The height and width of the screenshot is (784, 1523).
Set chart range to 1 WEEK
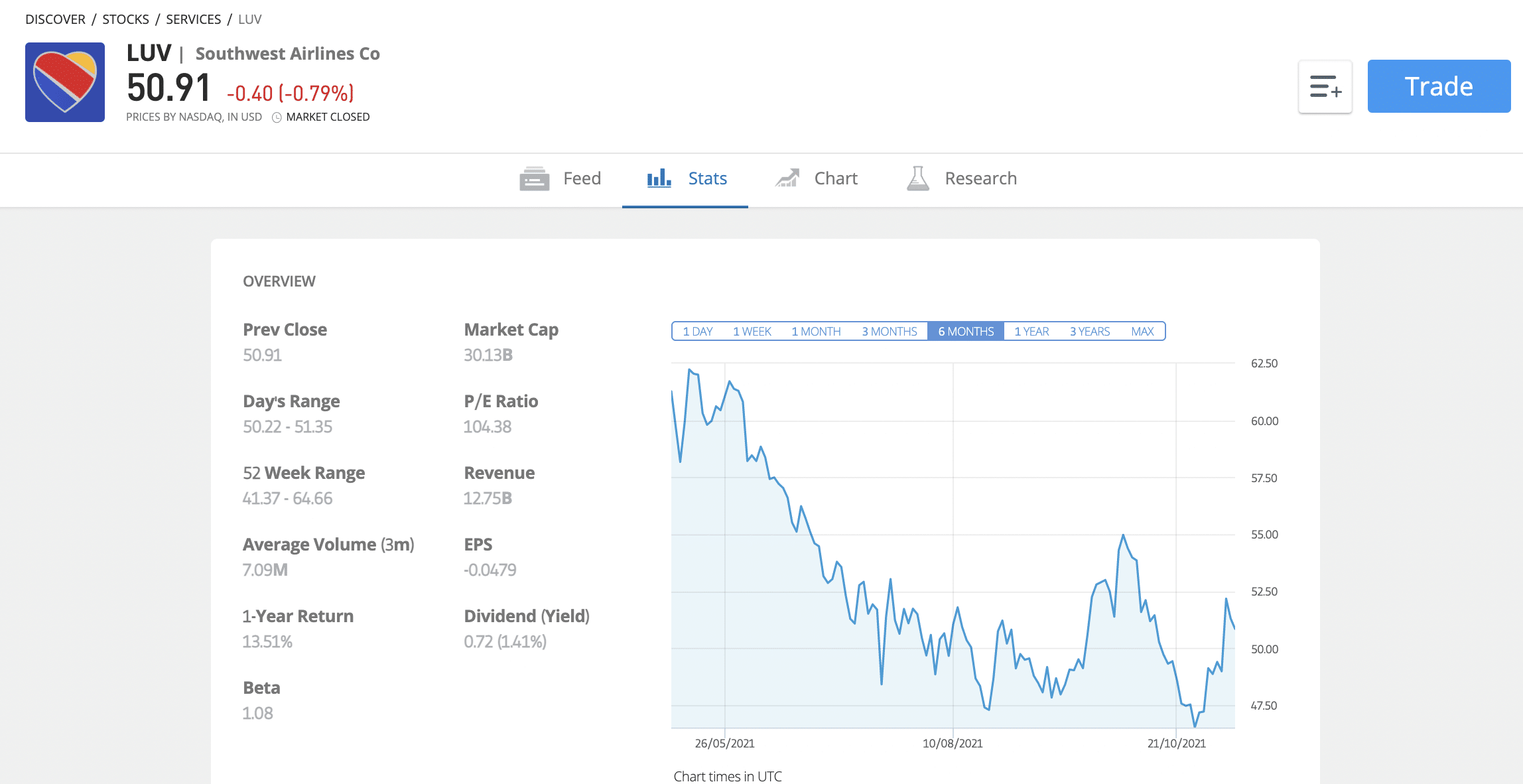[752, 331]
